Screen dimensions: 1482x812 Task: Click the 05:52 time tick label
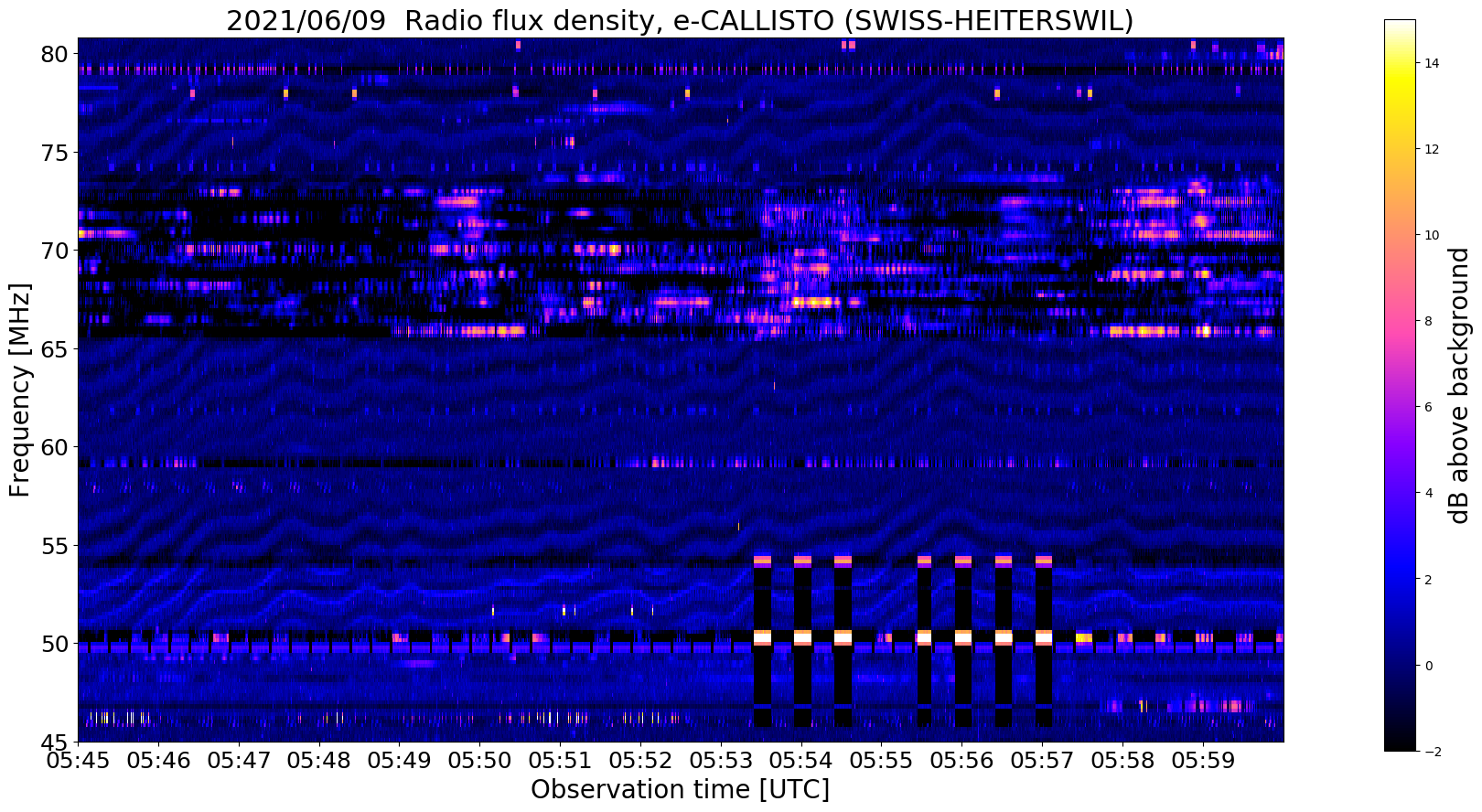coord(641,761)
